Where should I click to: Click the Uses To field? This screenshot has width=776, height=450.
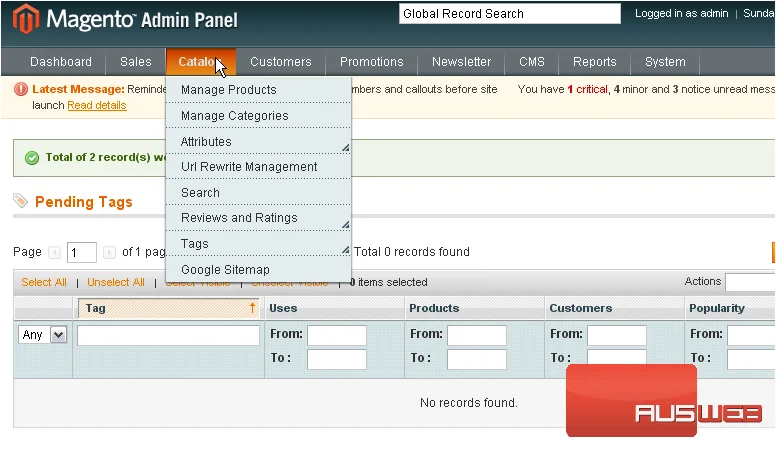point(337,359)
